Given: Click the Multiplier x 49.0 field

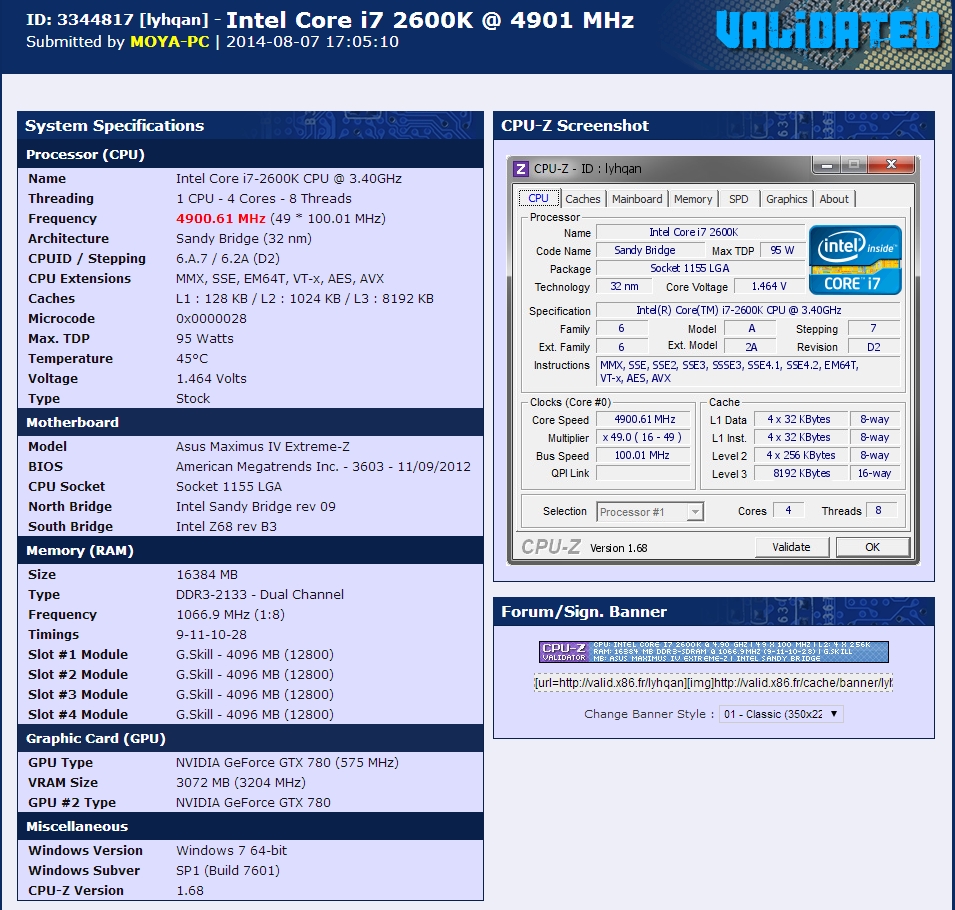Looking at the screenshot, I should click(x=644, y=437).
